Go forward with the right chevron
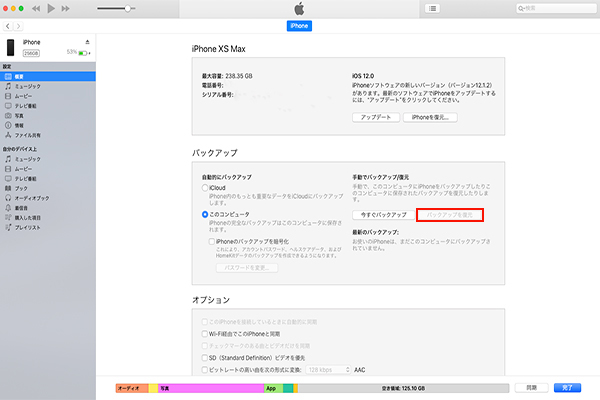Viewport: 600px width, 400px height. 18,26
